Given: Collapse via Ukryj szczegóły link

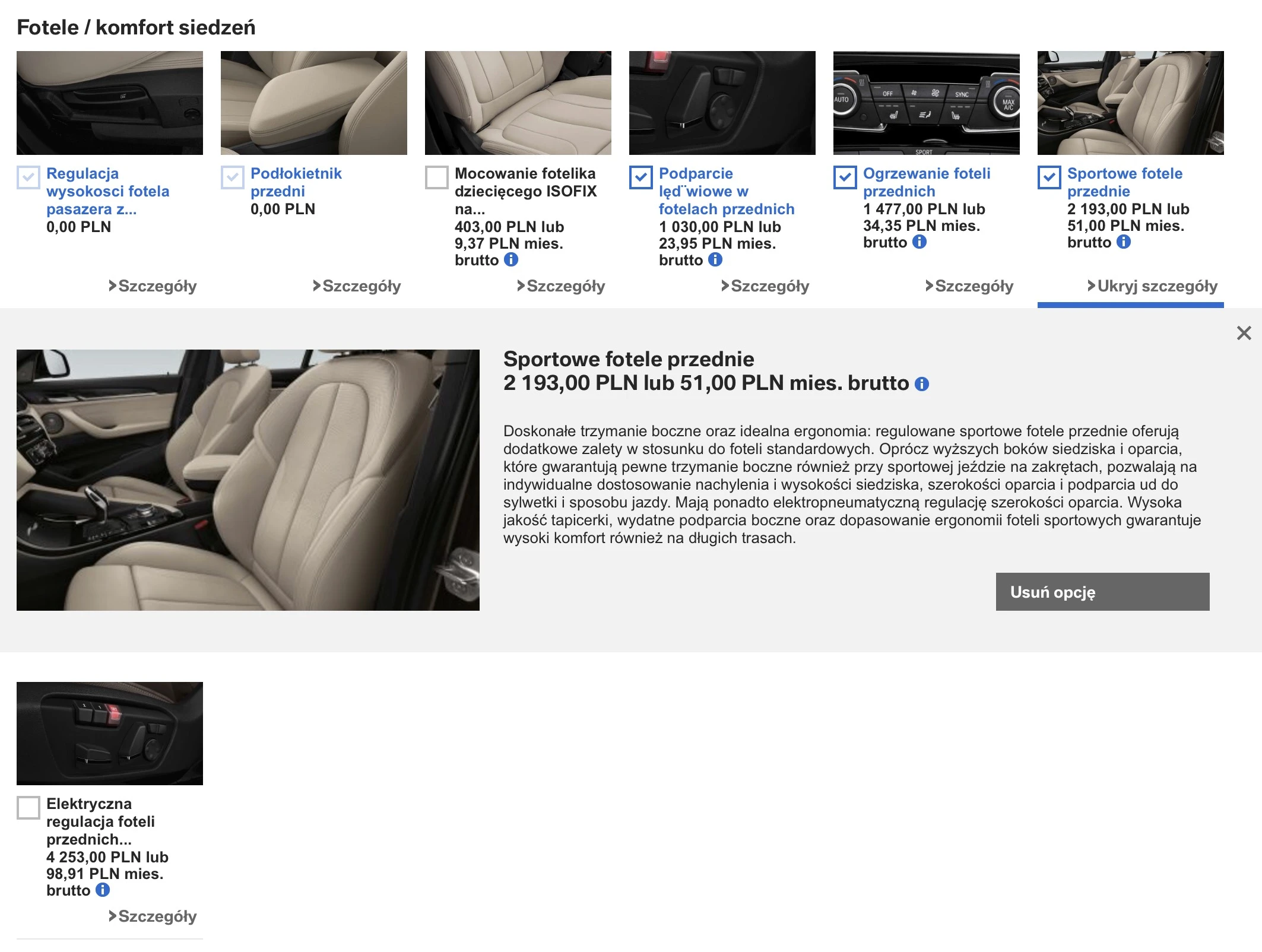Looking at the screenshot, I should point(1152,286).
